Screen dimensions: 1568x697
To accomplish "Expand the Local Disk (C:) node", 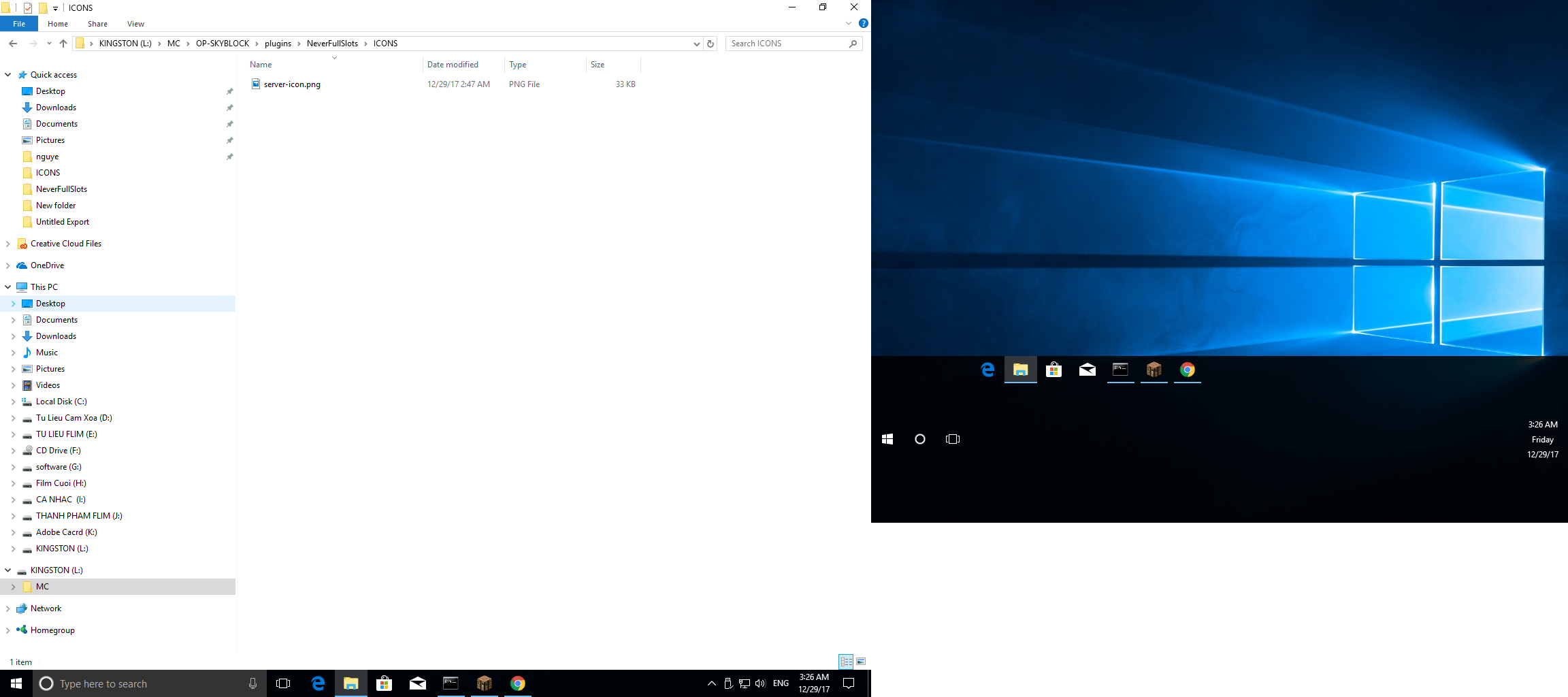I will [x=13, y=402].
